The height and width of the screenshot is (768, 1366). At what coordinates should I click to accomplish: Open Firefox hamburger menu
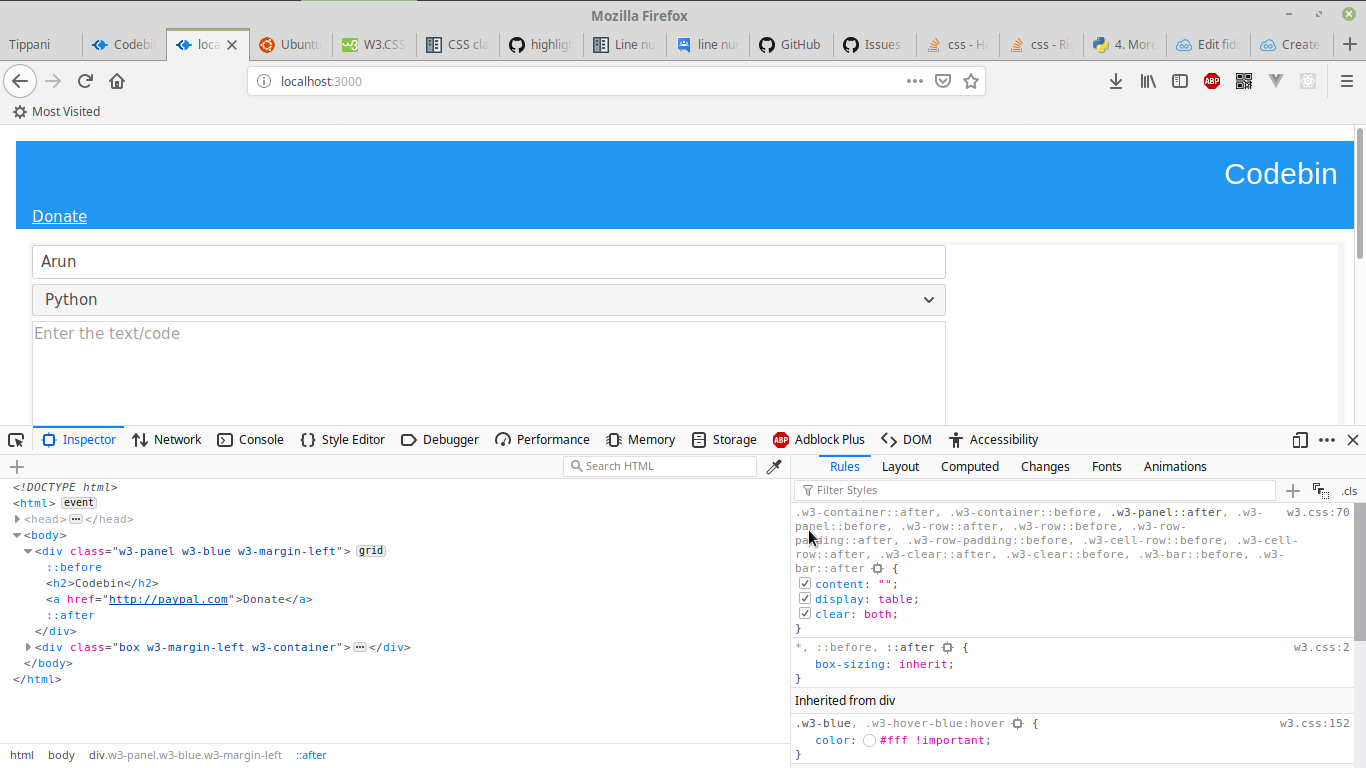[x=1346, y=81]
